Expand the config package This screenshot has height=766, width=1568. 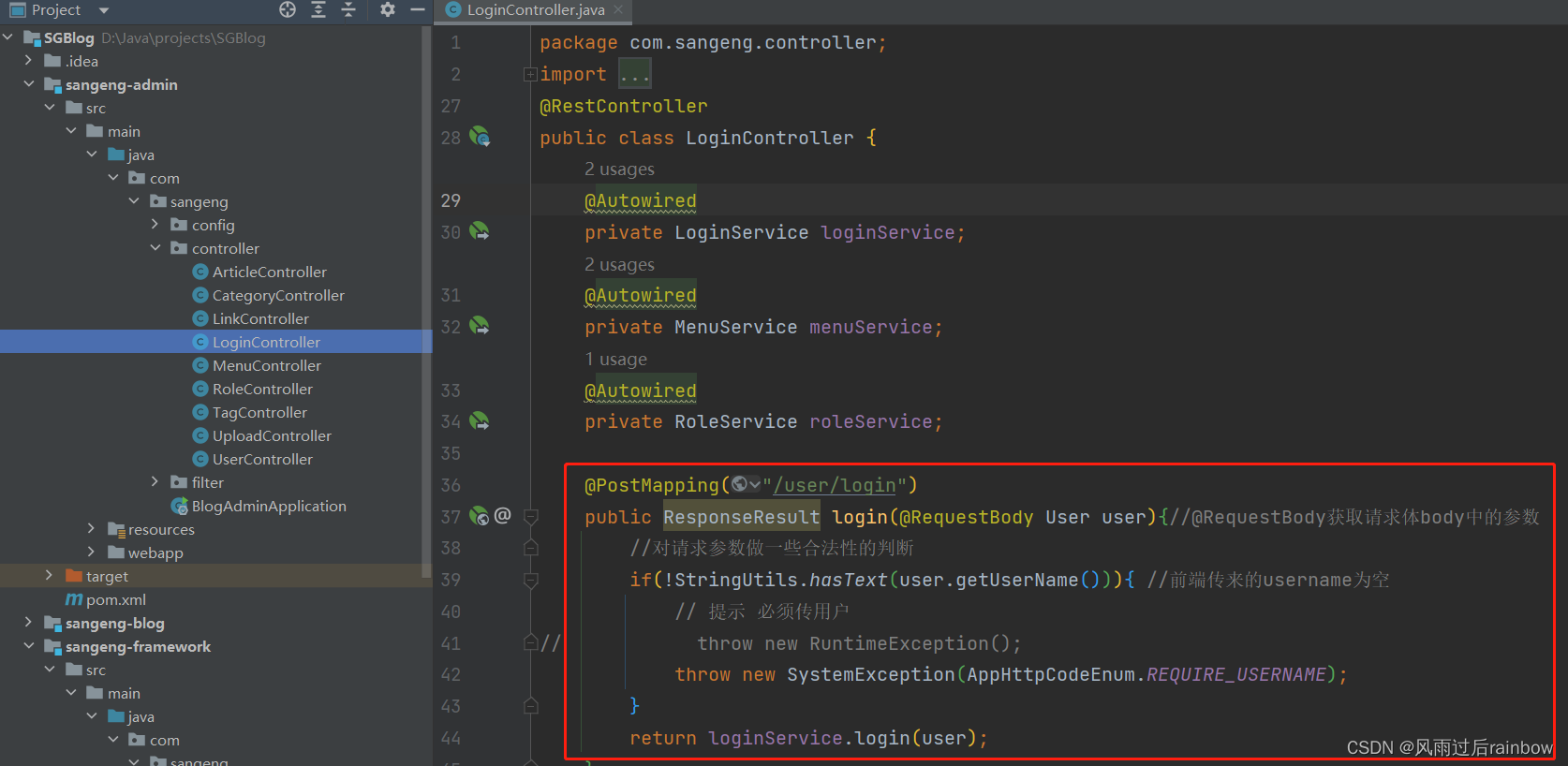[155, 225]
